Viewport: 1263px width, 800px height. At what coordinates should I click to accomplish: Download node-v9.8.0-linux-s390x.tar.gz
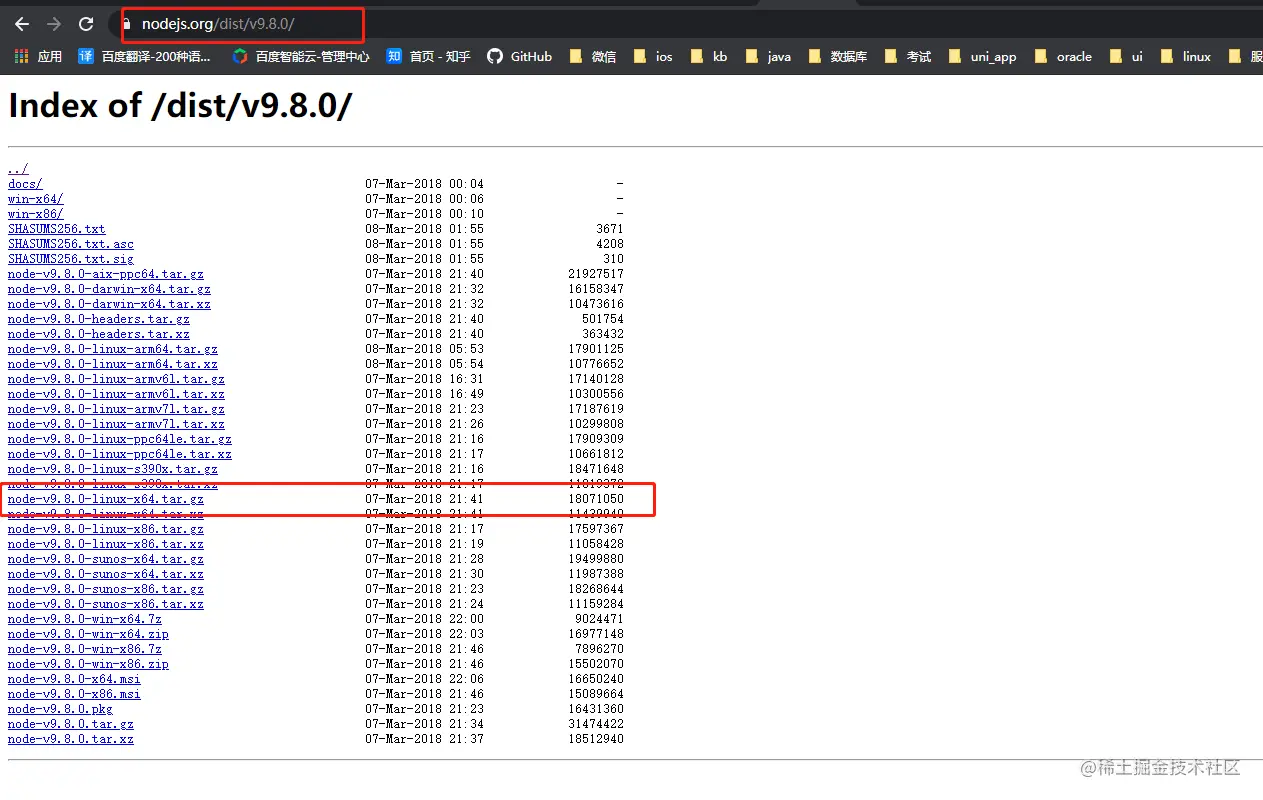click(113, 469)
